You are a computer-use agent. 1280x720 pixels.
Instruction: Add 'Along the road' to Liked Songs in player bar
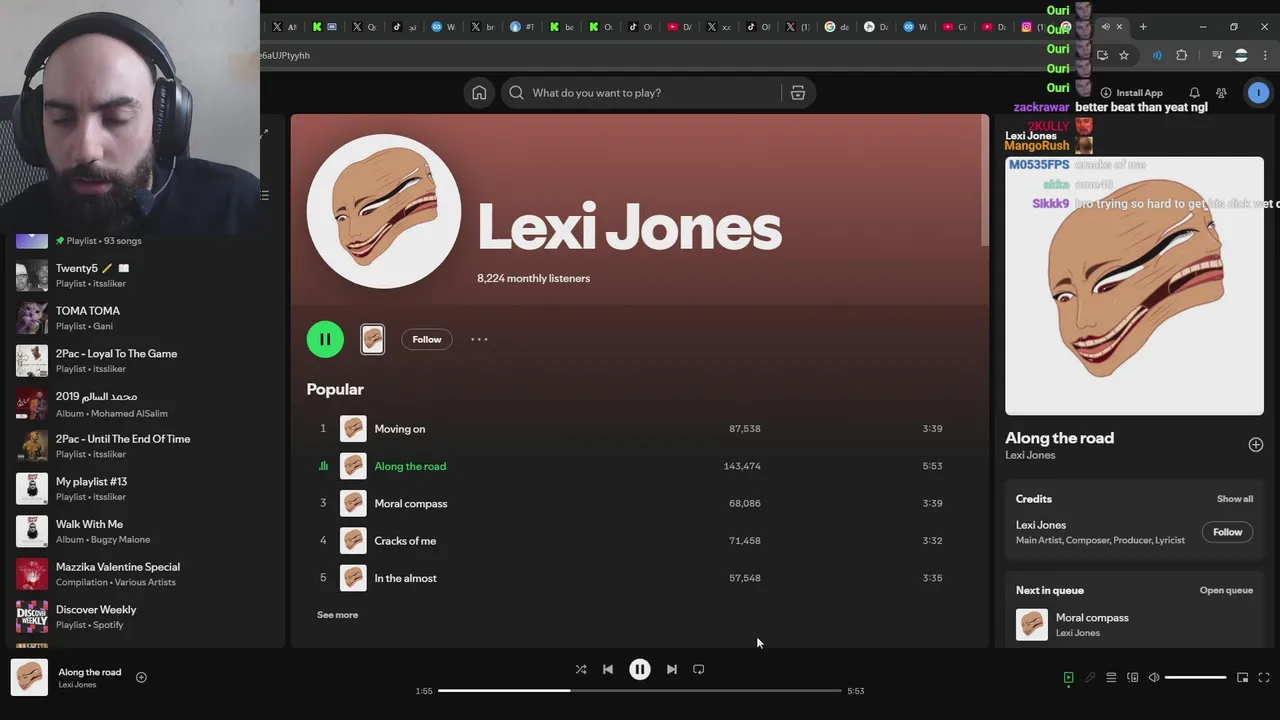point(141,677)
